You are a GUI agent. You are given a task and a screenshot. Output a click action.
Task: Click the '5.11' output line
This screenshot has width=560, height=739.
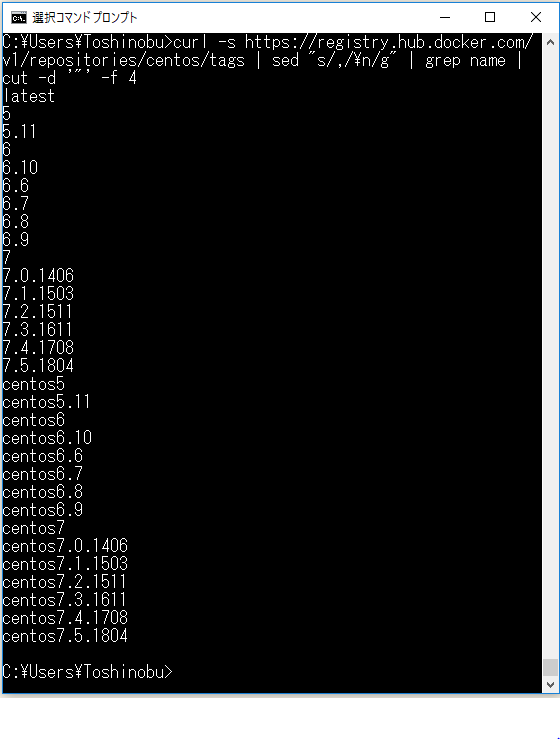click(19, 132)
